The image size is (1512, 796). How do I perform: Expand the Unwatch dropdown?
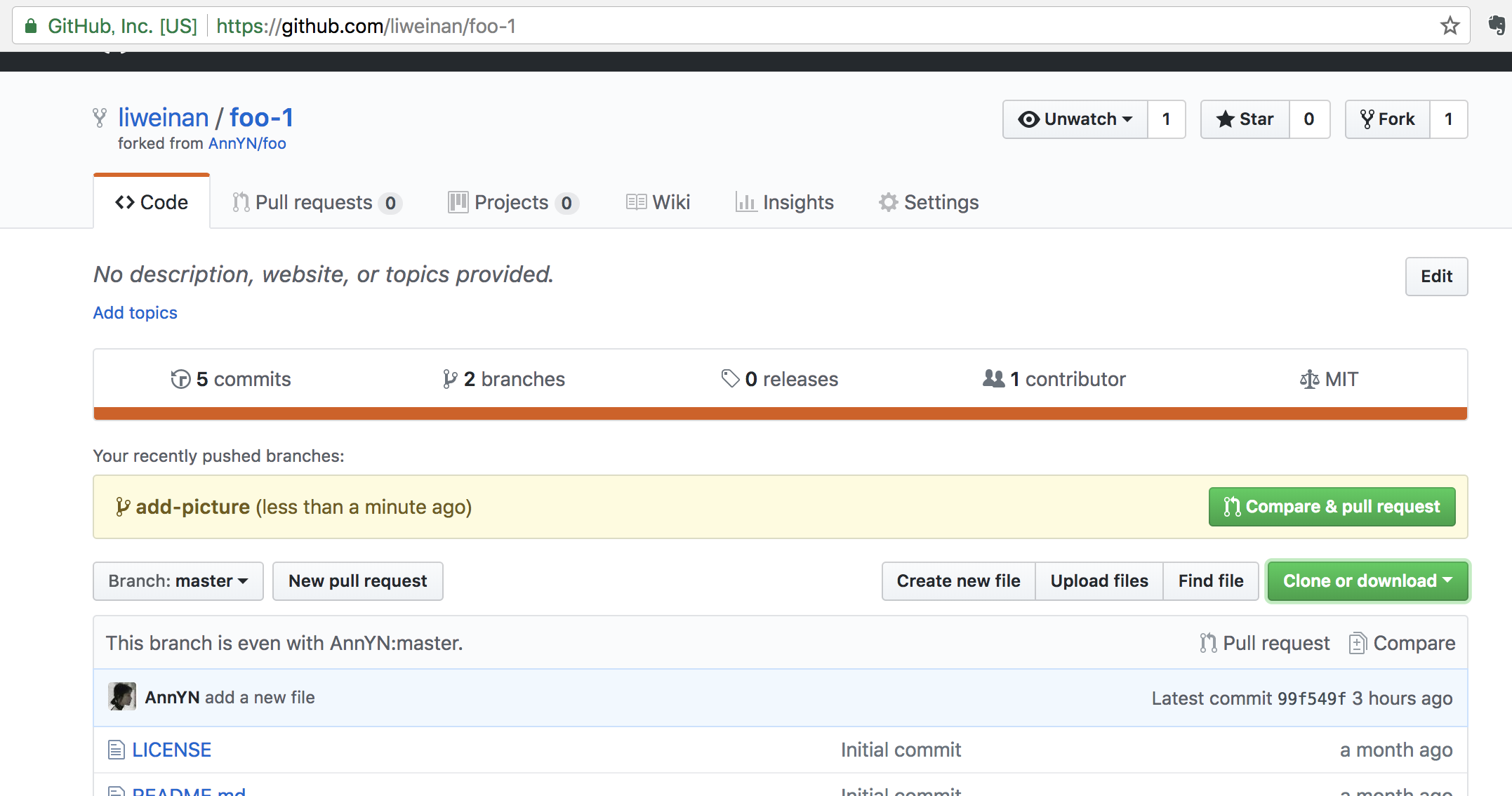[x=1075, y=119]
